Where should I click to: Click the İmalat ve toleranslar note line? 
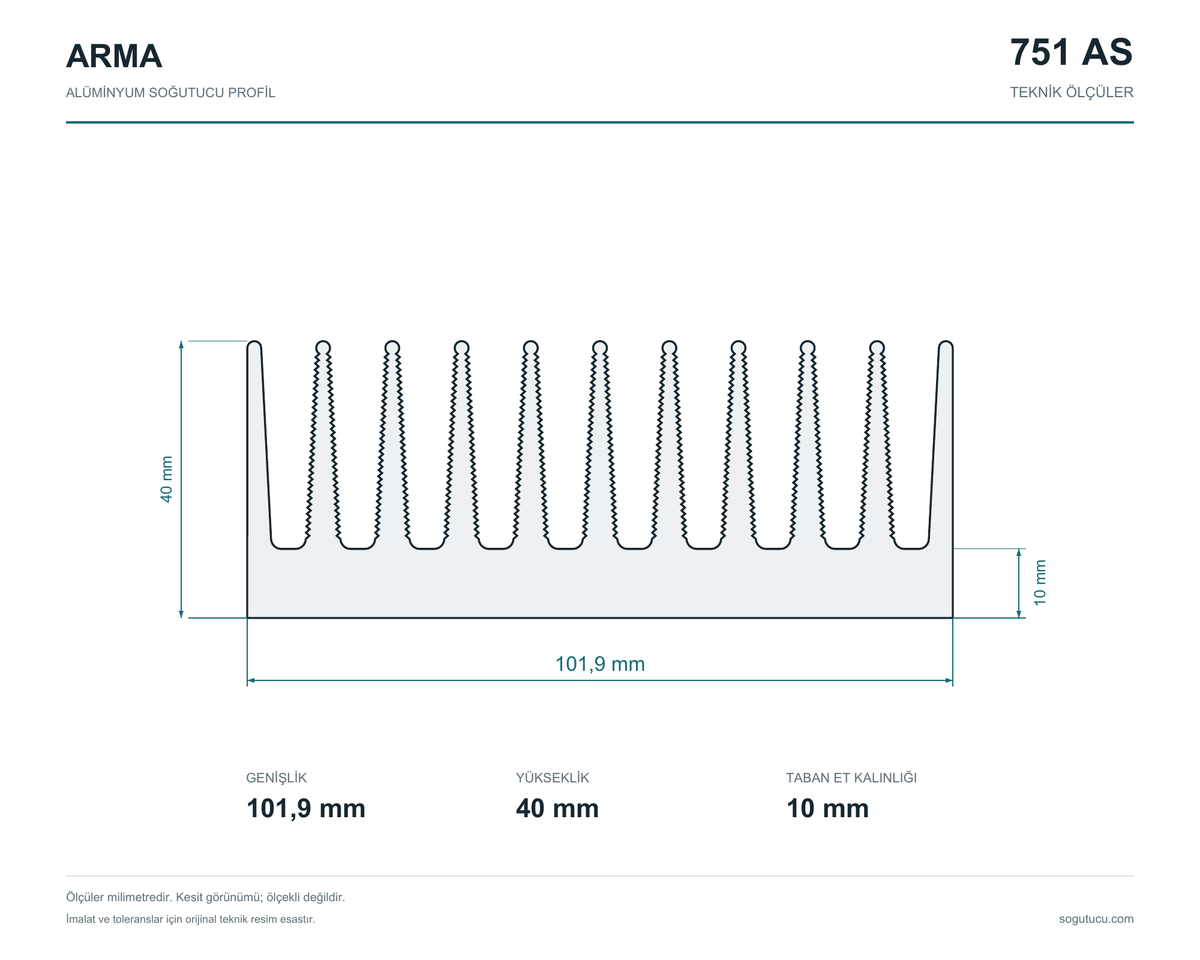[x=190, y=919]
